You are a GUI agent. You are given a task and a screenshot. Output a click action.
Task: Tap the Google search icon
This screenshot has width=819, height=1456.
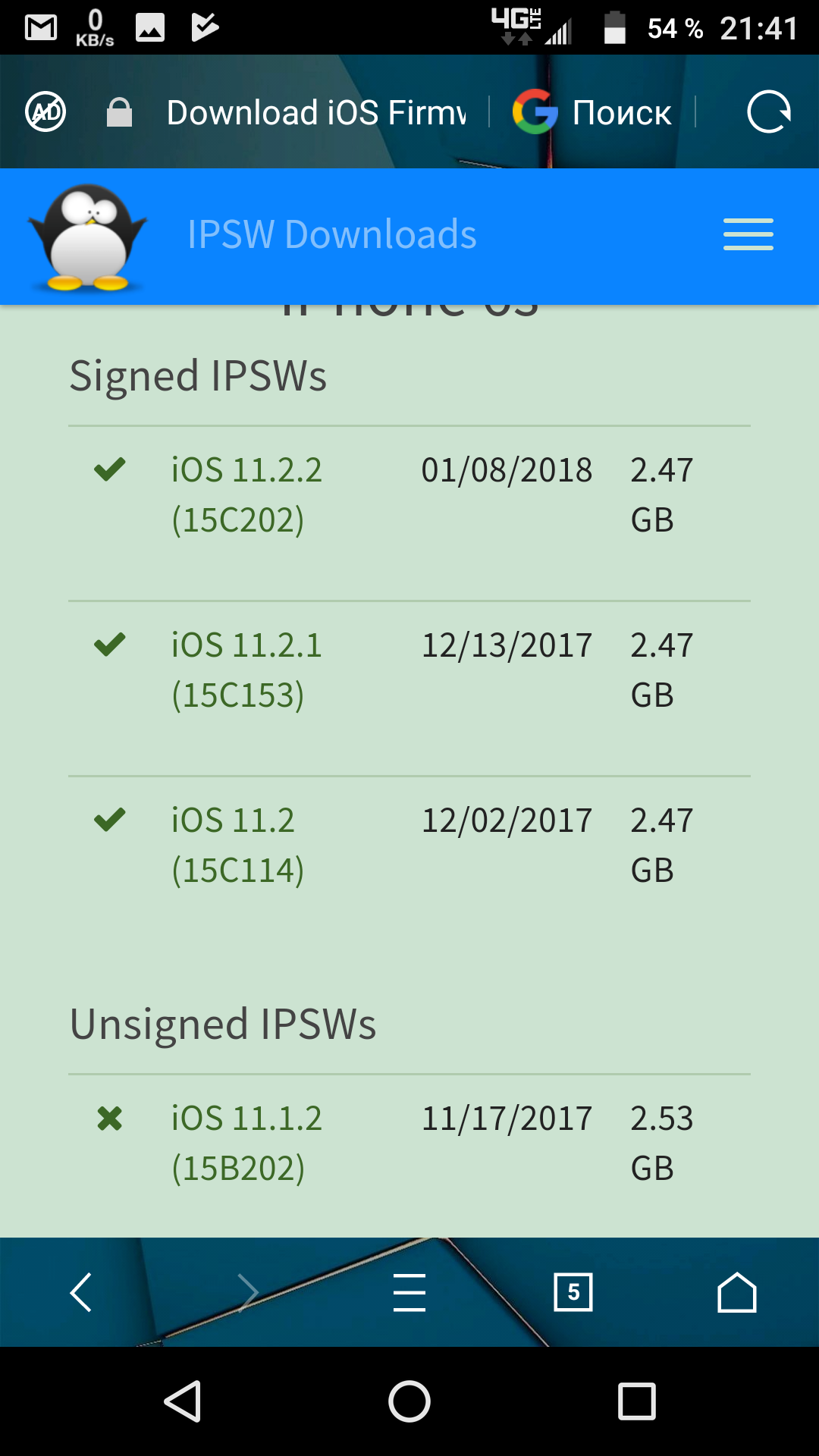[536, 111]
